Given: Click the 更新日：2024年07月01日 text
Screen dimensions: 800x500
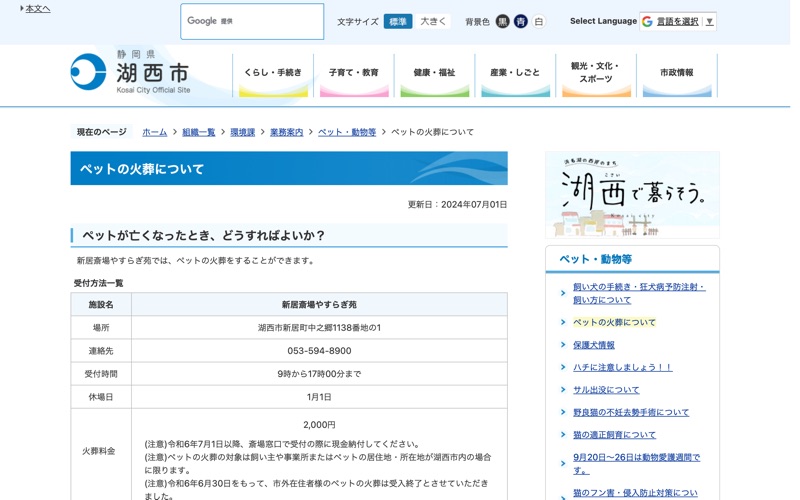Looking at the screenshot, I should (x=457, y=205).
